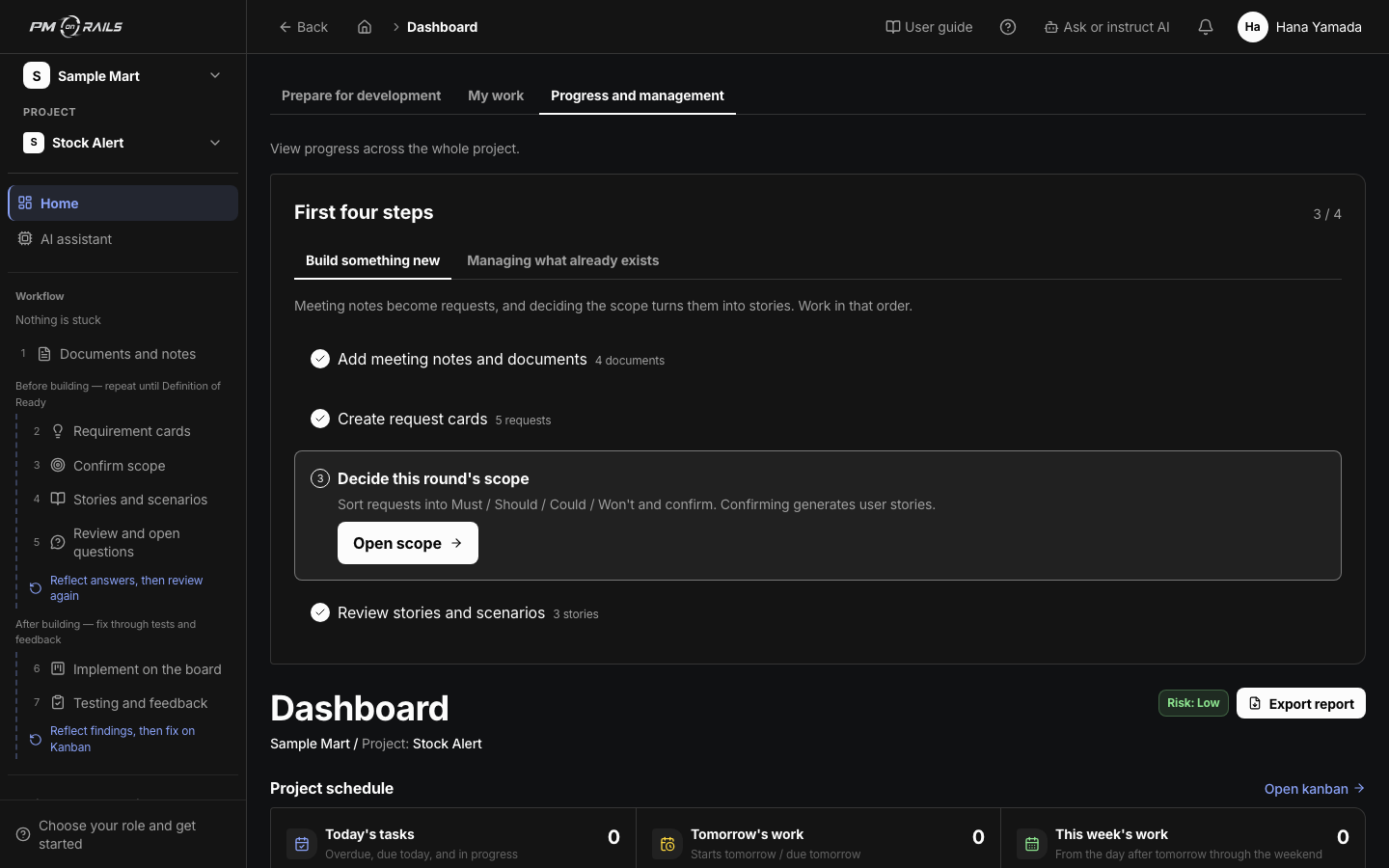Click Today's tasks calendar icon
Screen dimensions: 1389x868
point(302,844)
